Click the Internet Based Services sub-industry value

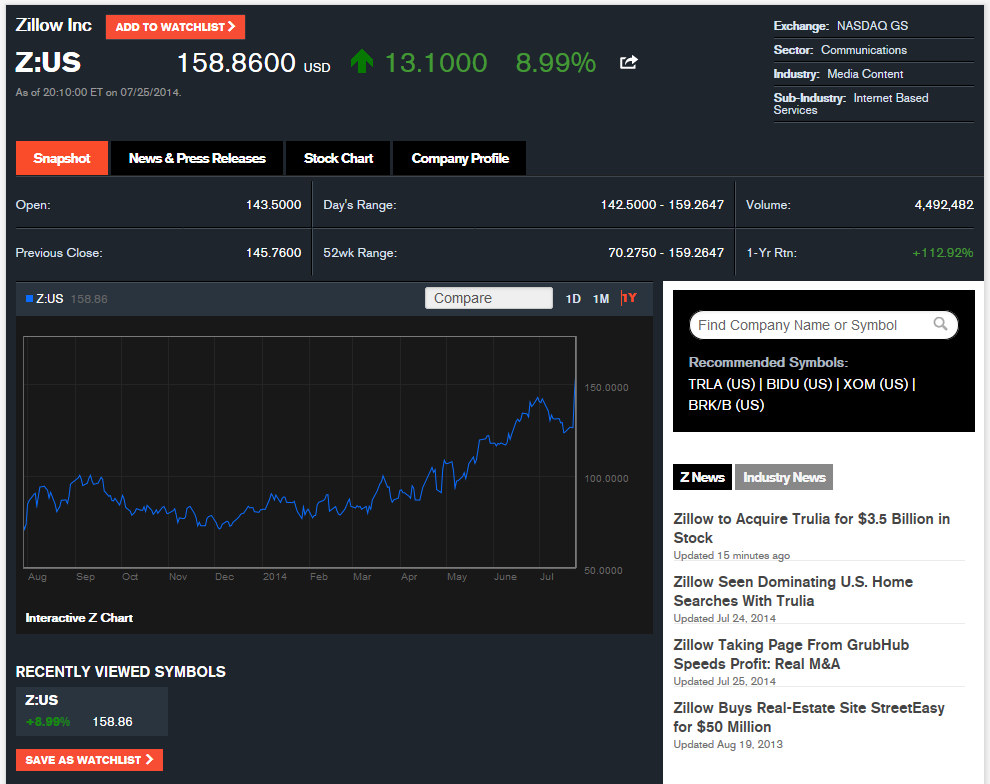tap(851, 104)
